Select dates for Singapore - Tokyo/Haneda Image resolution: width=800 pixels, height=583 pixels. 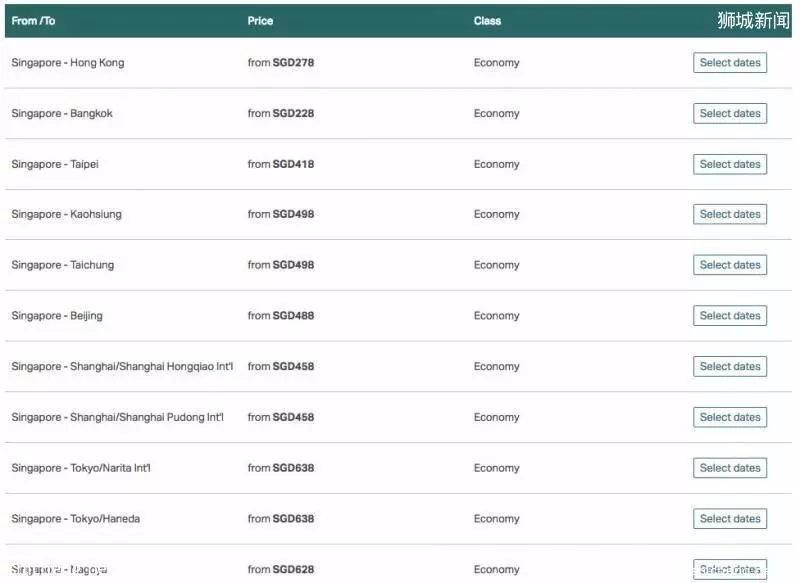[x=730, y=519]
